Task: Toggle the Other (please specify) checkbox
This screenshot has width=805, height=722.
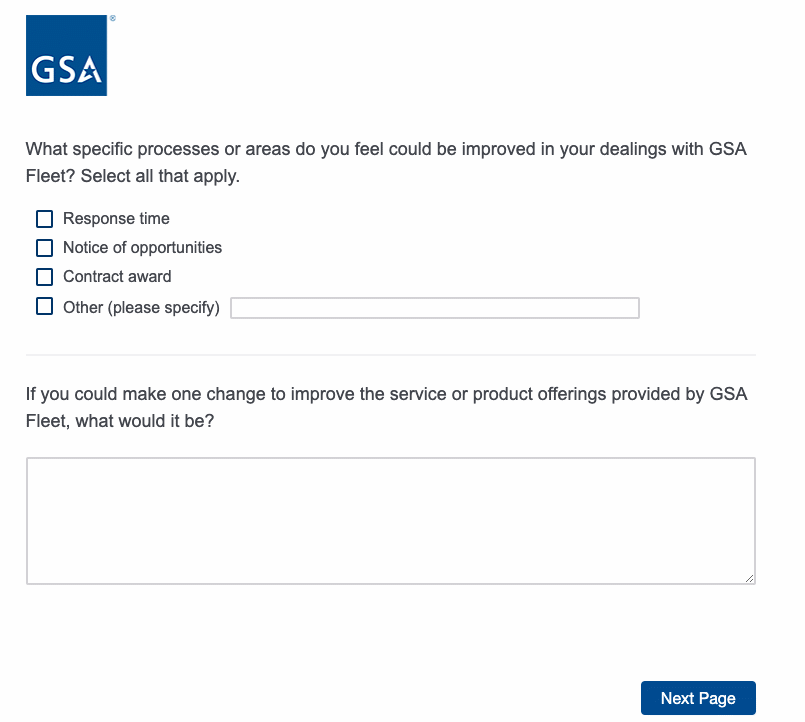Action: tap(44, 307)
